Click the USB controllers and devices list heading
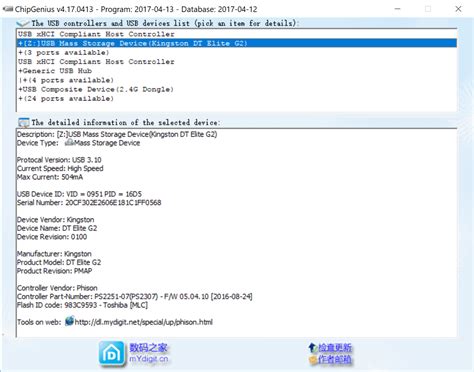Screen dimensions: 474x372 coord(165,23)
